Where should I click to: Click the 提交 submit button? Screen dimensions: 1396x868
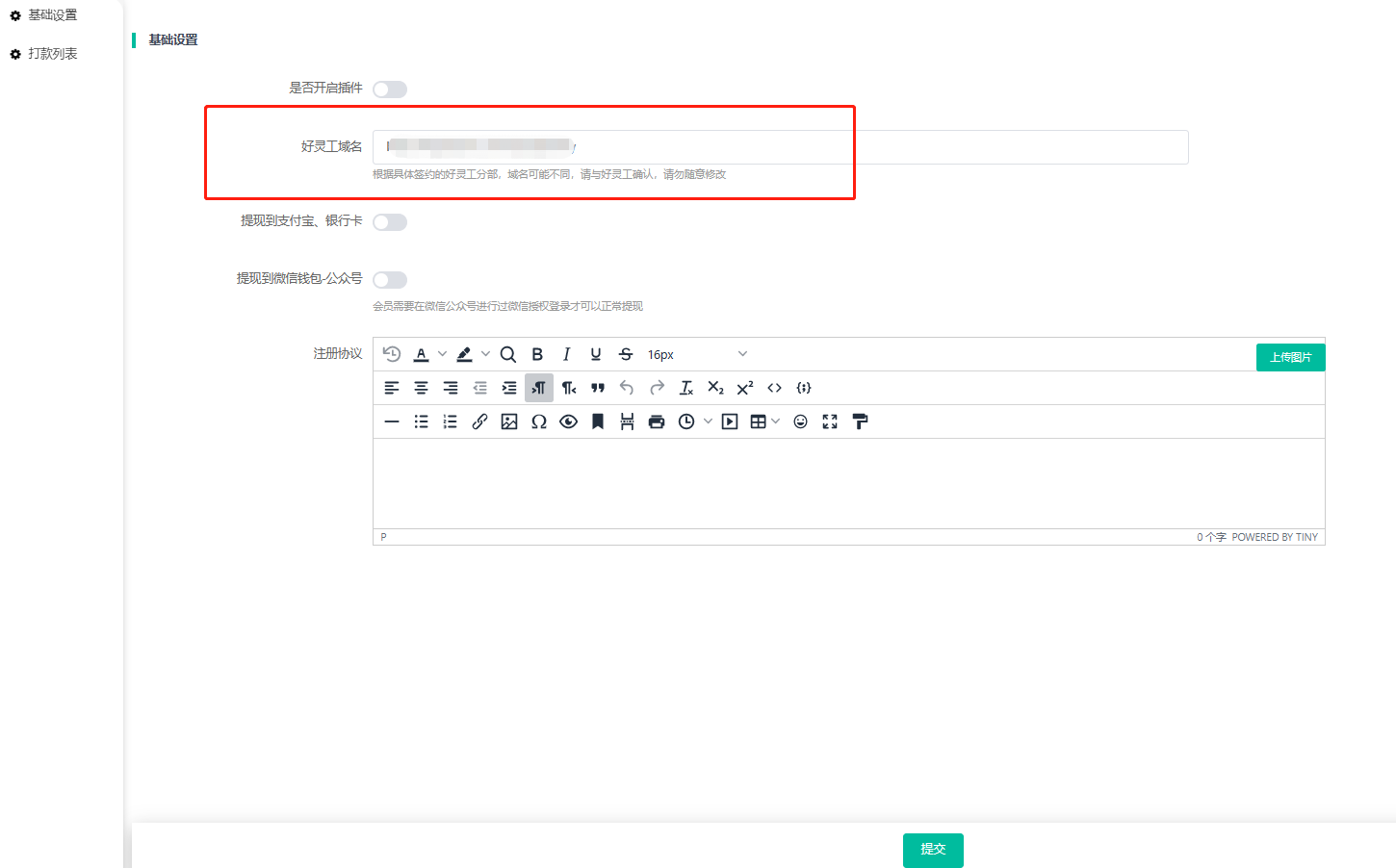point(933,850)
